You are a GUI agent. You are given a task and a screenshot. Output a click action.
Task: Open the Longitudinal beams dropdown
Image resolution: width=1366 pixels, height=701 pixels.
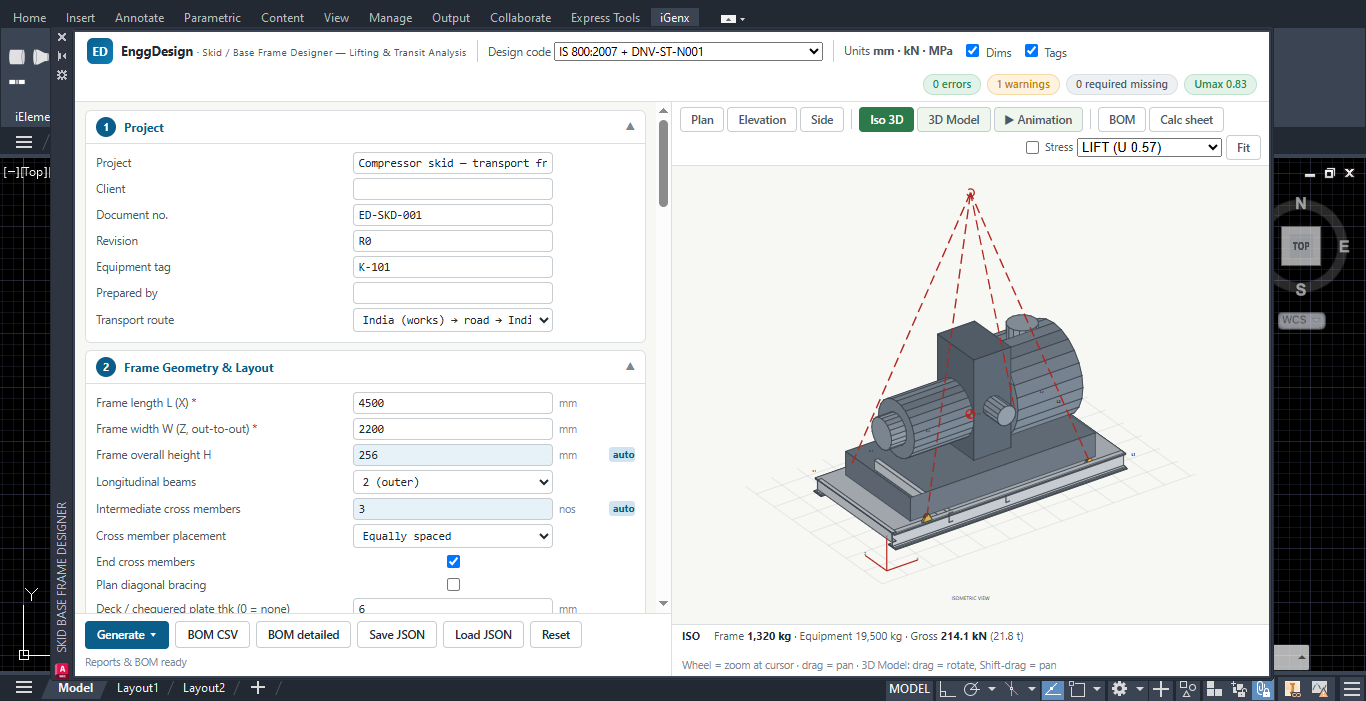coord(453,482)
